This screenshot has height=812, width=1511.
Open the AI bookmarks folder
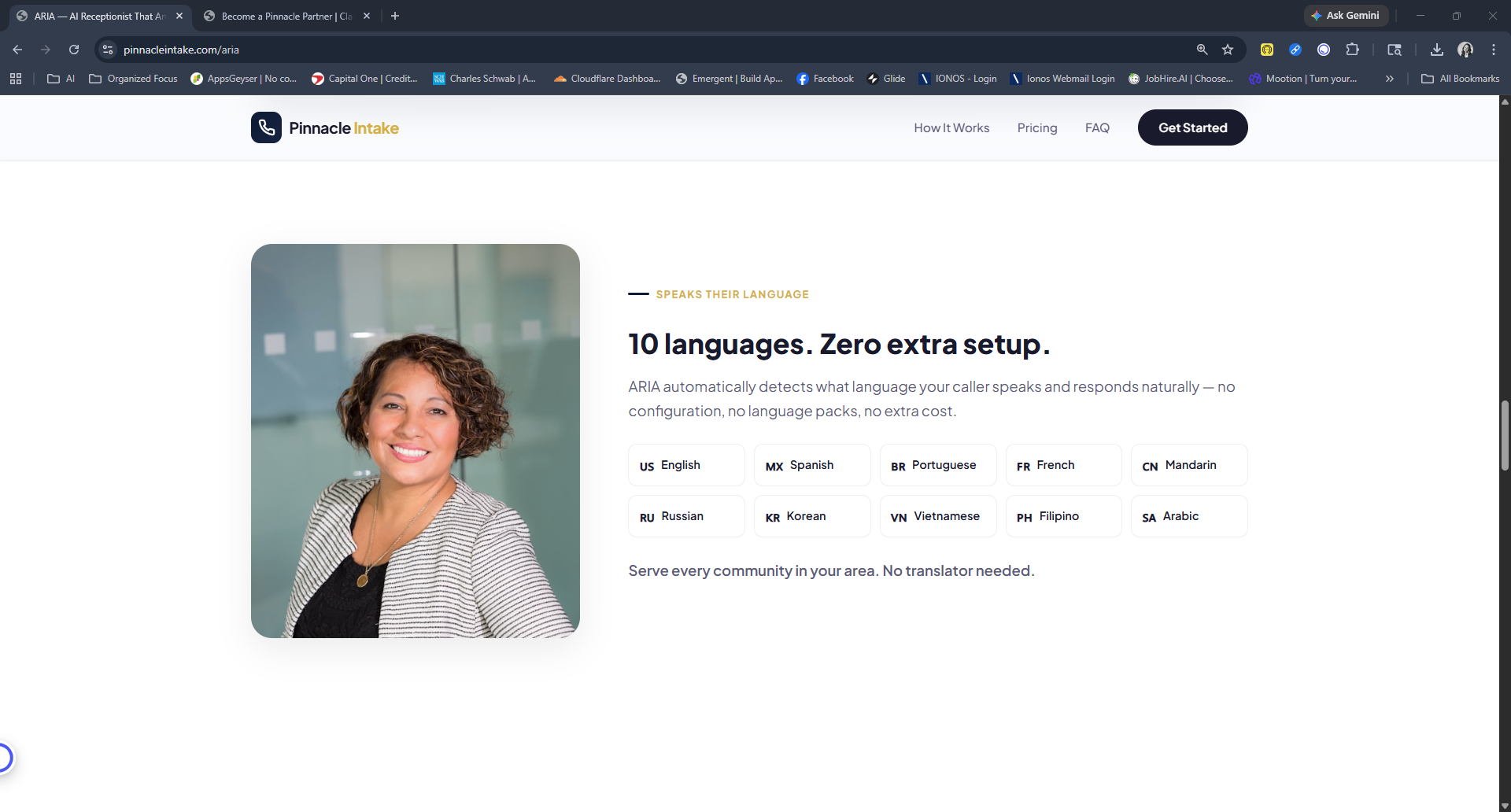point(61,79)
